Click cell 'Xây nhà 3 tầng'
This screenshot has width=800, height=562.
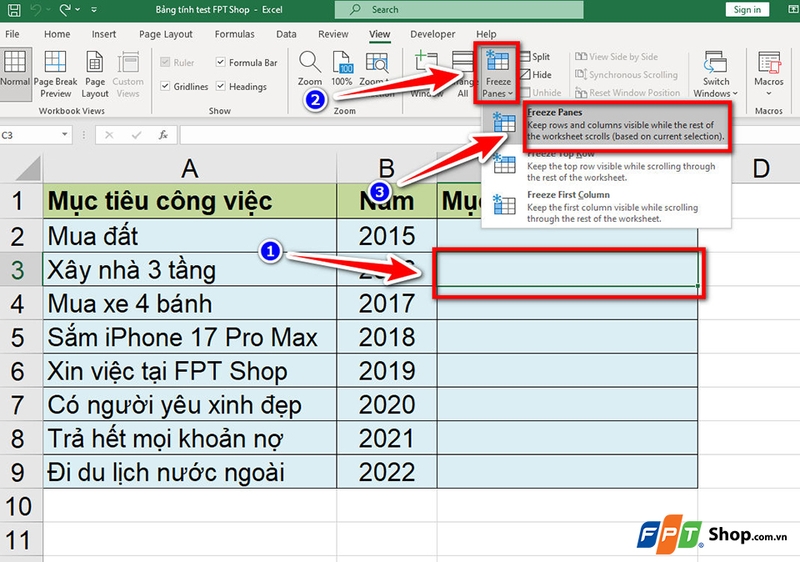click(x=190, y=269)
